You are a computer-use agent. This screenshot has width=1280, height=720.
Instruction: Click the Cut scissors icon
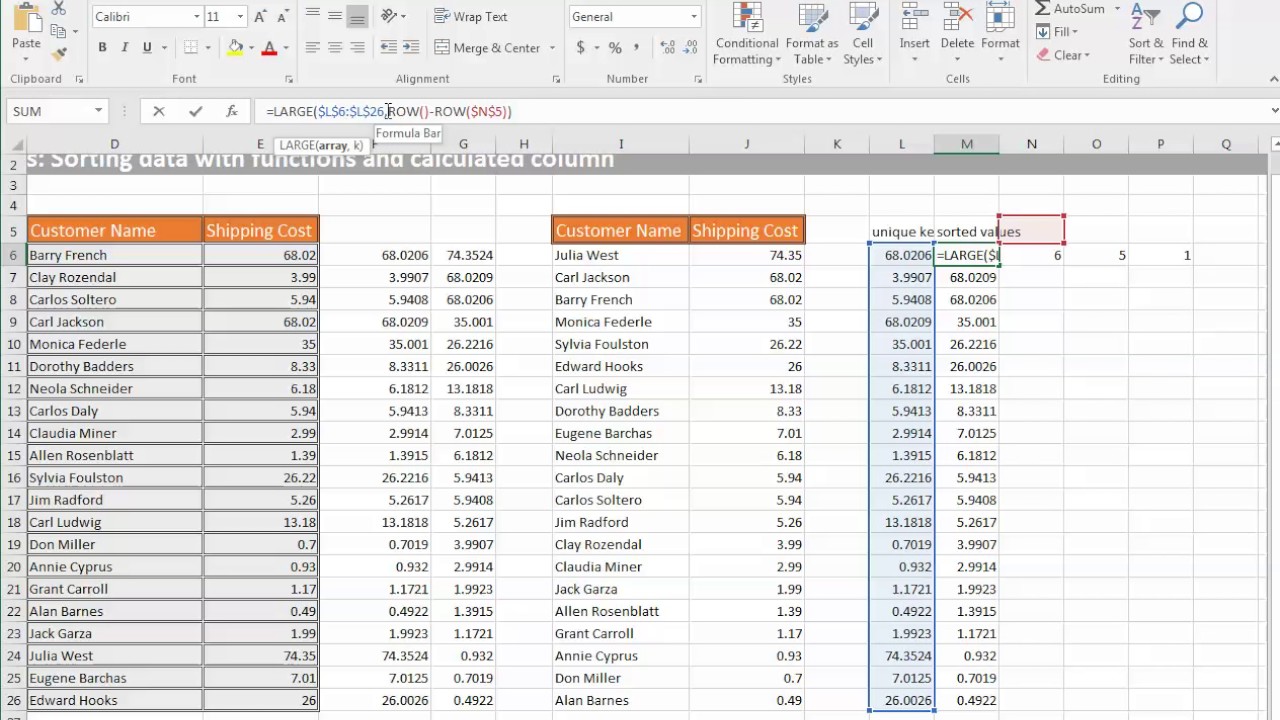58,8
